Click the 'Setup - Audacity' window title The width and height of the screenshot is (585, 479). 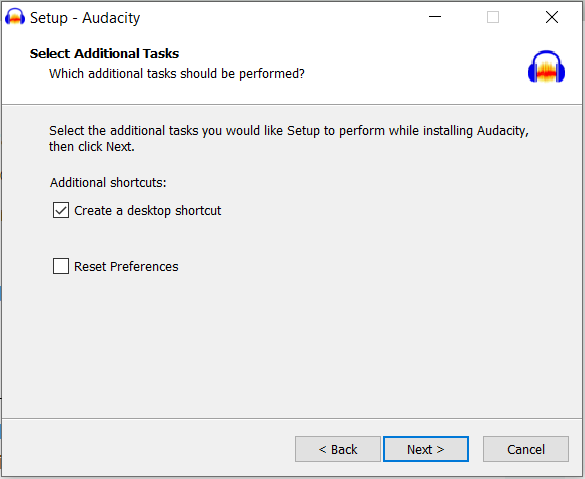pyautogui.click(x=85, y=18)
